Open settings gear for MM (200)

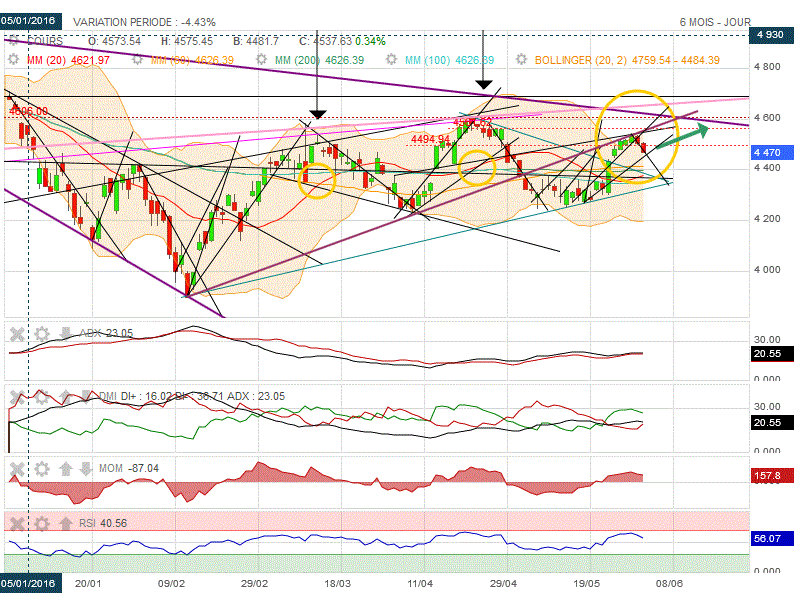pyautogui.click(x=262, y=60)
